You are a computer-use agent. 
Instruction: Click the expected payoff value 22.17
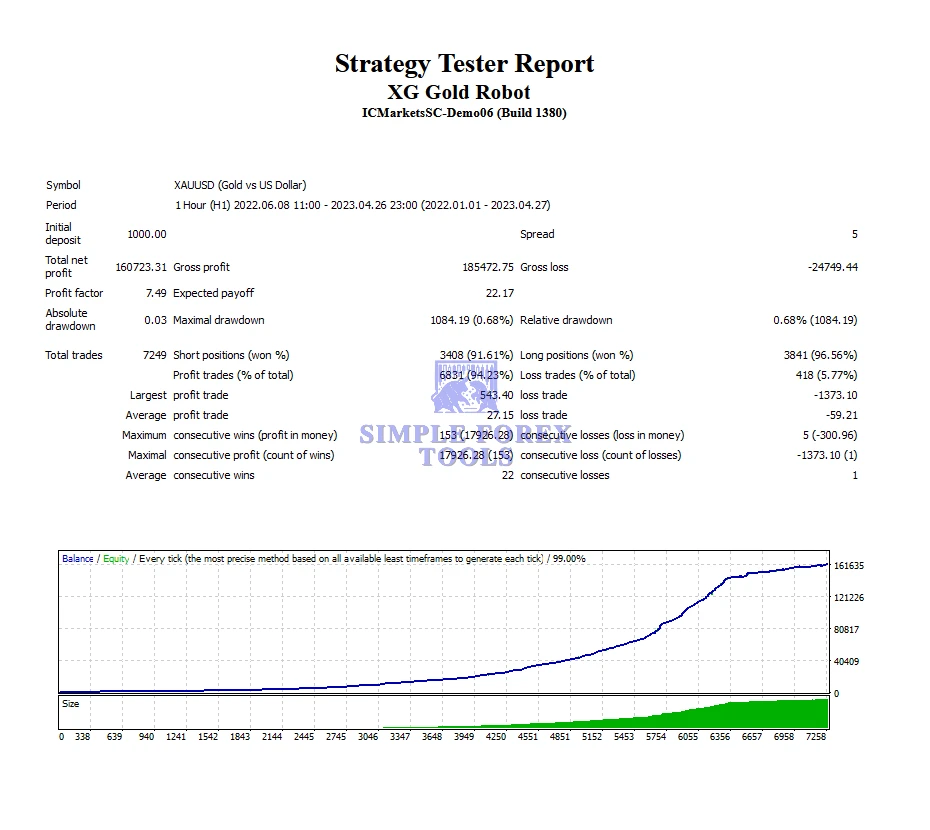pos(499,293)
